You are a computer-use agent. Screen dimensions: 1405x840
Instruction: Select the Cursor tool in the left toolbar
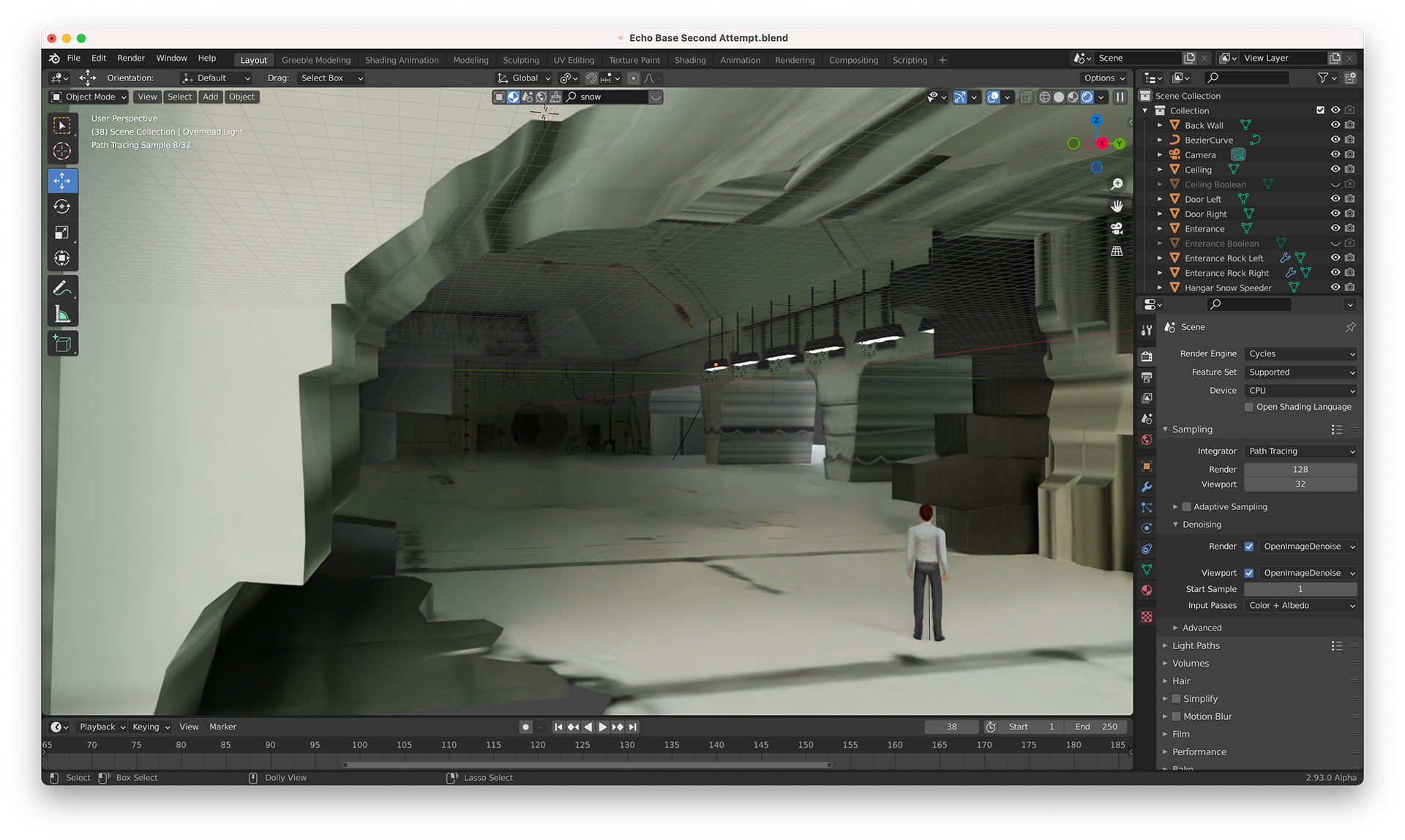[62, 151]
